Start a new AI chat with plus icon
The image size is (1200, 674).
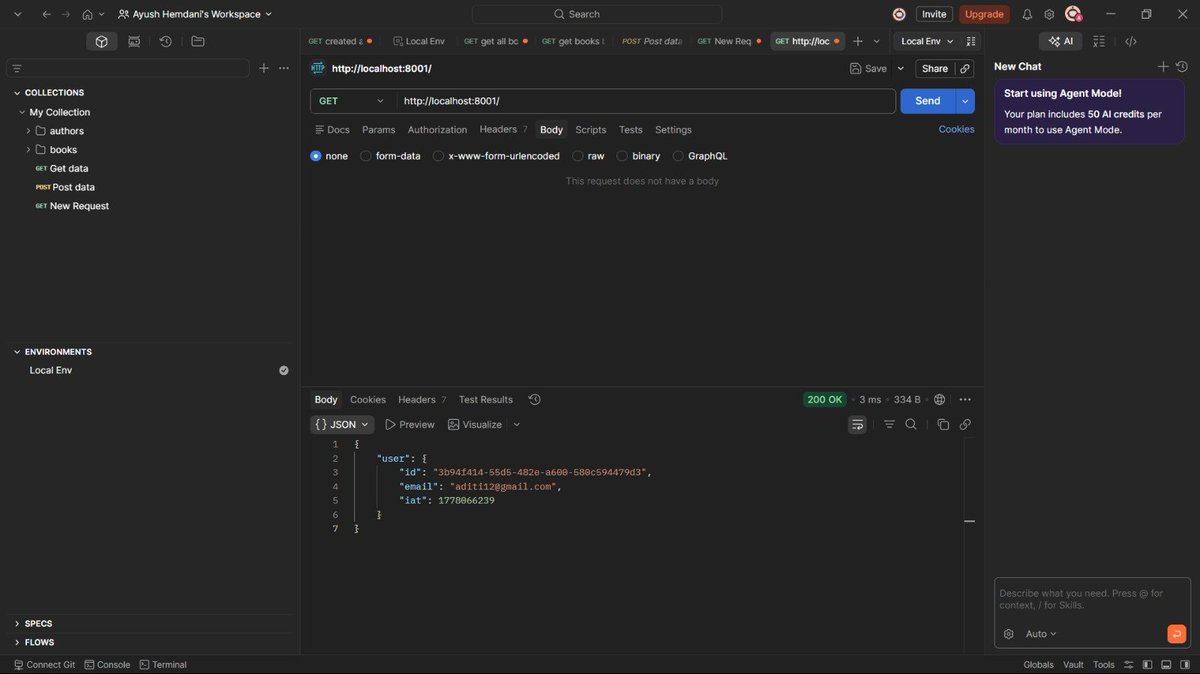point(1163,66)
